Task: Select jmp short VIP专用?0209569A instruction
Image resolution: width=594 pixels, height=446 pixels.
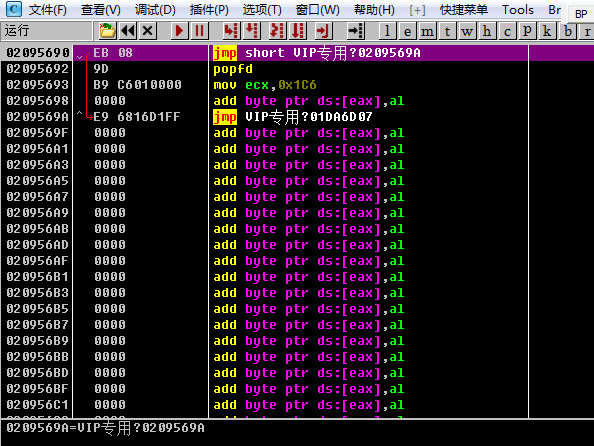Action: 317,53
